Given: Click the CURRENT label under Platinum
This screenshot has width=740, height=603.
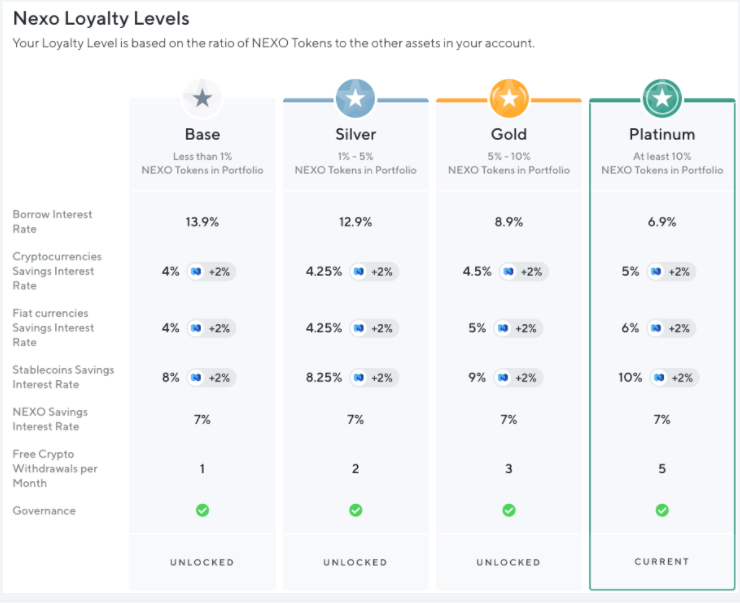Looking at the screenshot, I should point(662,561).
